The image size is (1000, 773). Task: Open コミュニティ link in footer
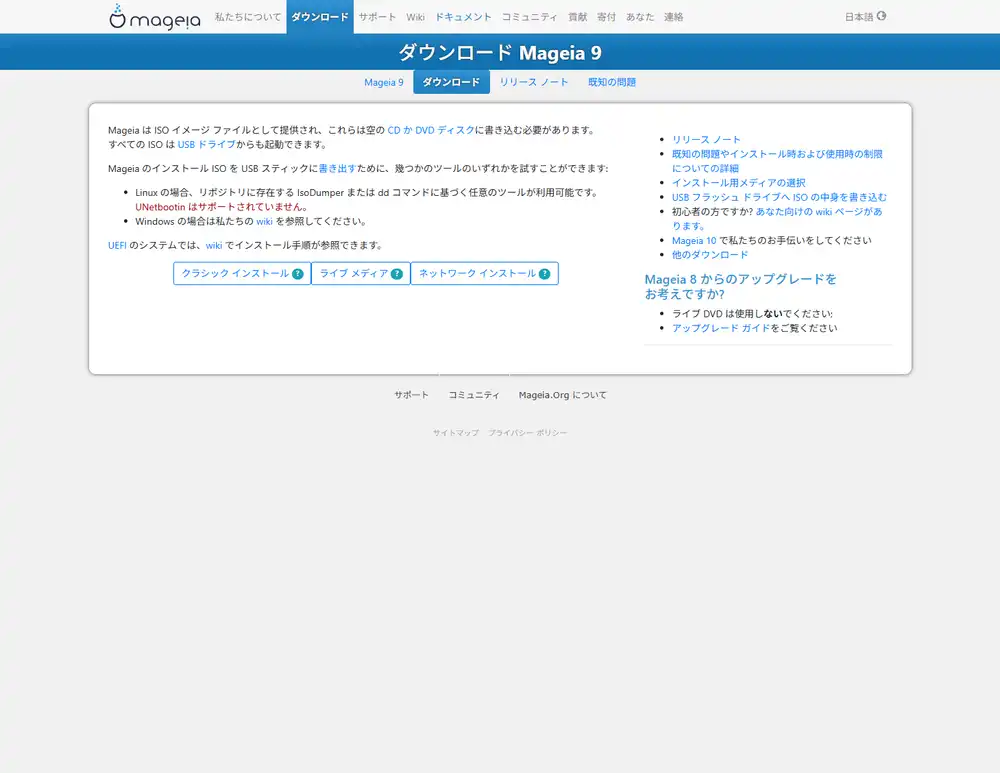[474, 395]
